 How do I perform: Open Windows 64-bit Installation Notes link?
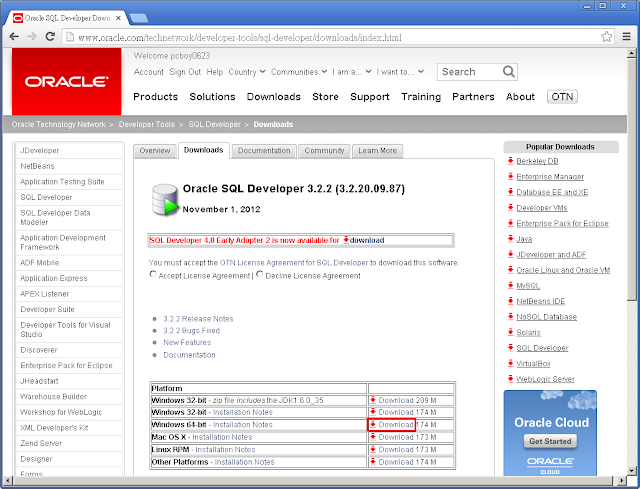(x=242, y=425)
